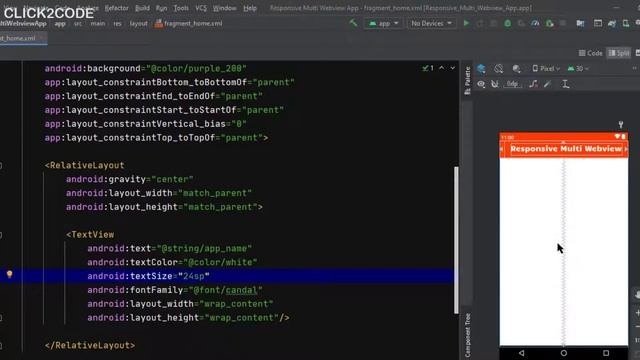640x360 pixels.
Task: Click the app breadcrumb in navigation bar
Action: pyautogui.click(x=60, y=24)
